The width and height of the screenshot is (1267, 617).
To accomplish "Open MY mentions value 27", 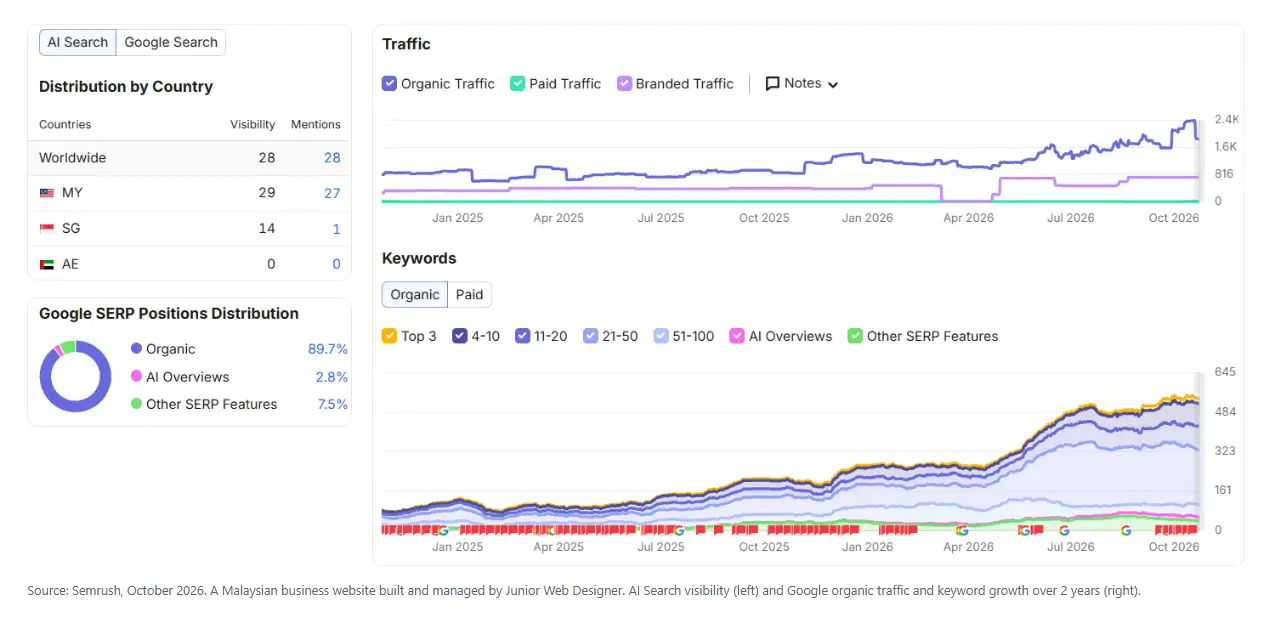I will tap(332, 193).
